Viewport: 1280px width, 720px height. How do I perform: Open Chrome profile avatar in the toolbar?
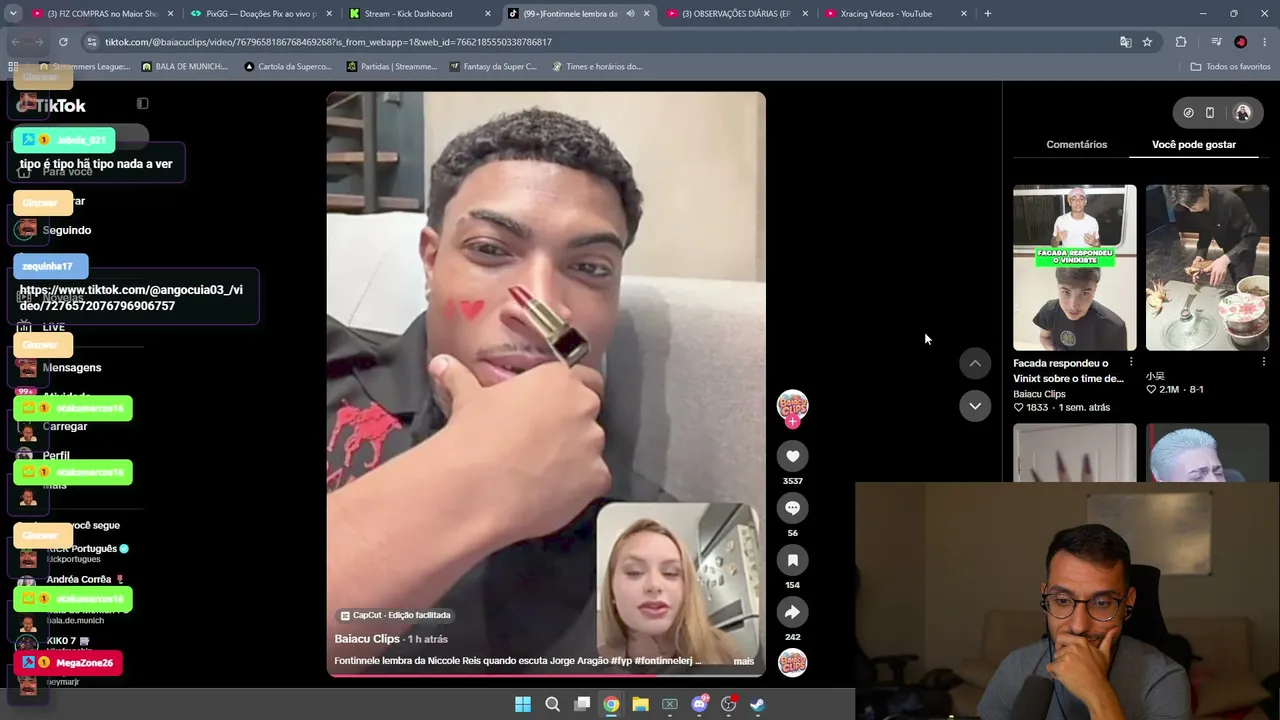(x=1240, y=42)
